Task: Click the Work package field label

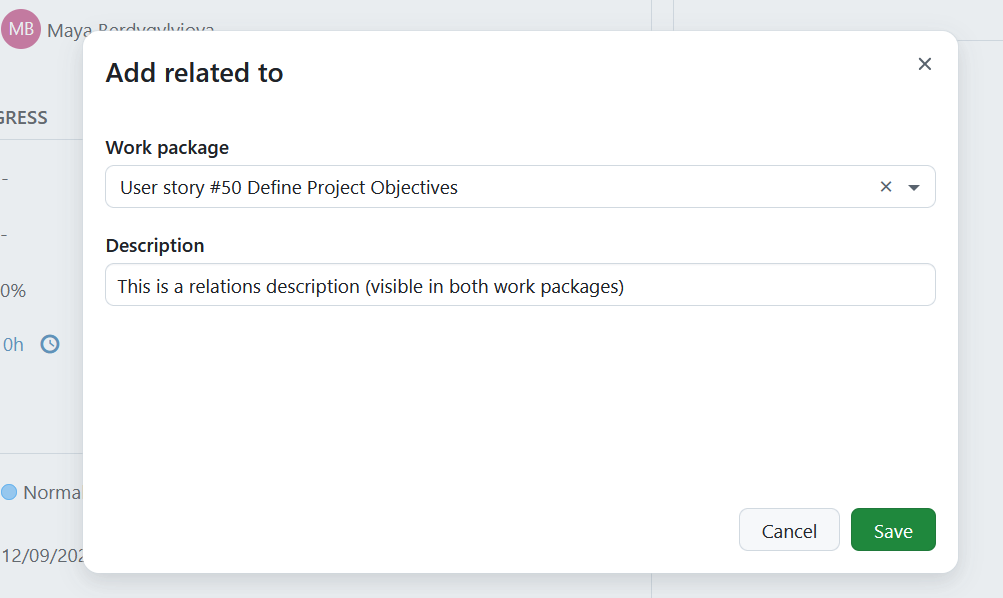Action: (167, 148)
